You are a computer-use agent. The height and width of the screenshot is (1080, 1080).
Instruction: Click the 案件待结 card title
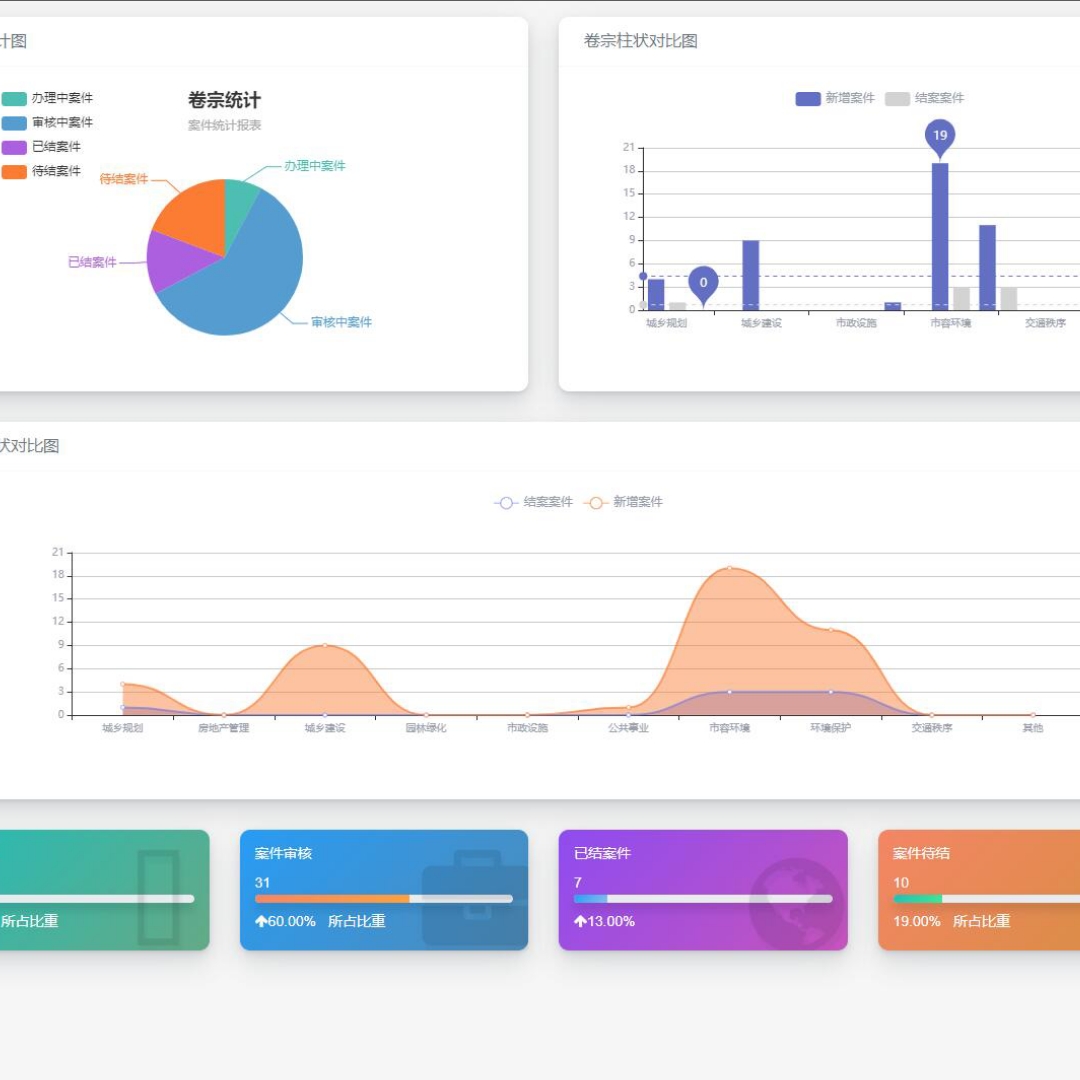(921, 853)
